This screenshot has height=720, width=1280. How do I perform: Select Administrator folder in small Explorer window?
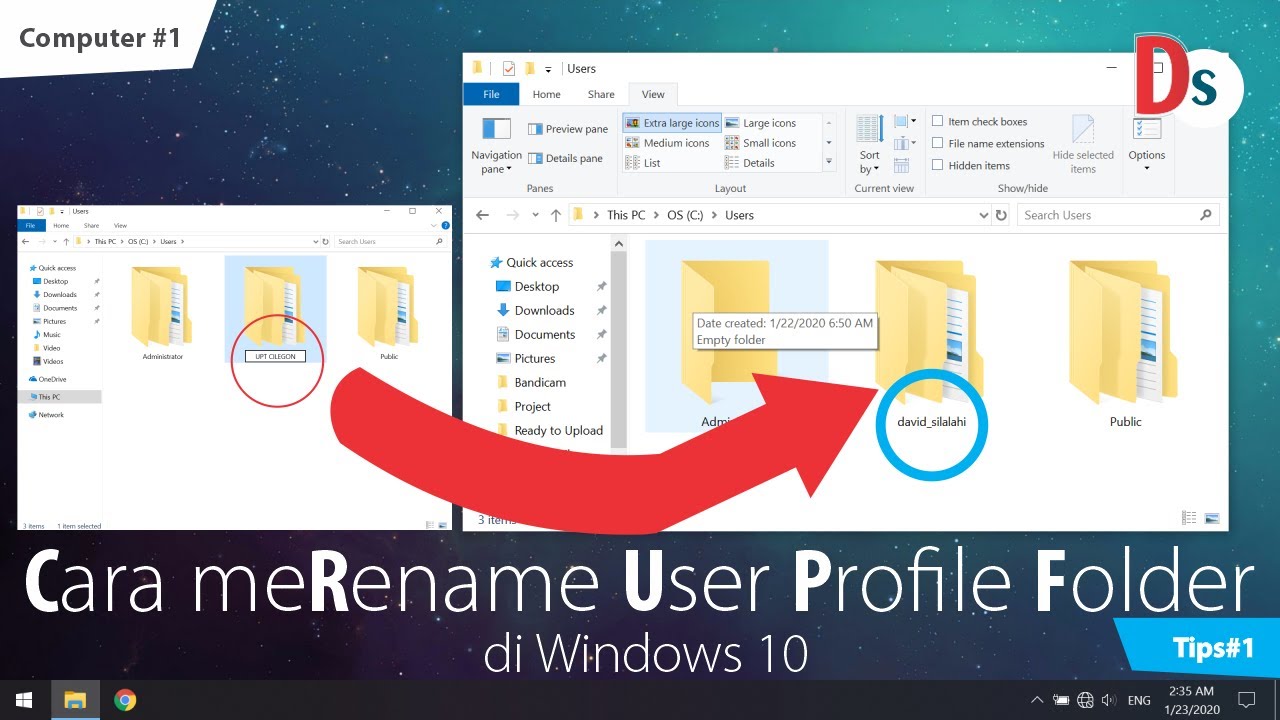(162, 314)
